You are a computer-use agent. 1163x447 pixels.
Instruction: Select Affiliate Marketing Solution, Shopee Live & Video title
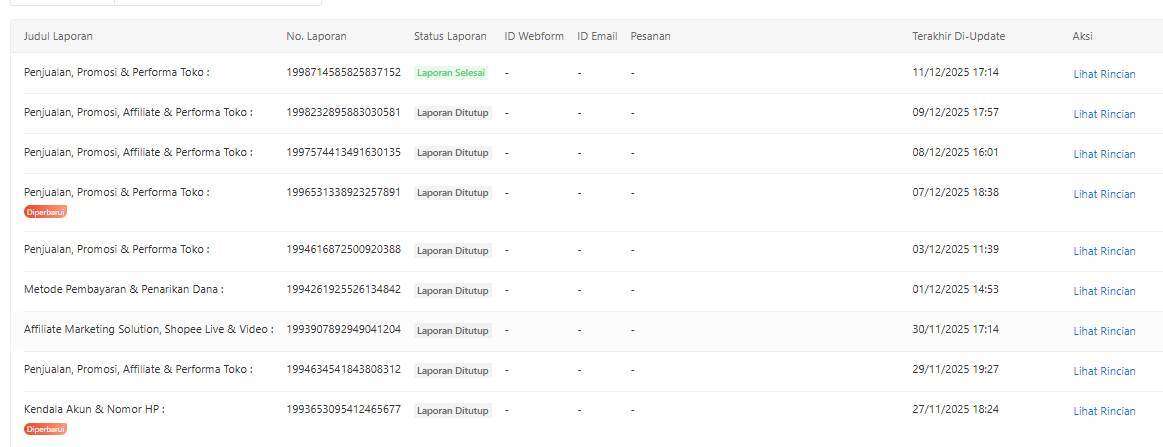[x=148, y=330]
